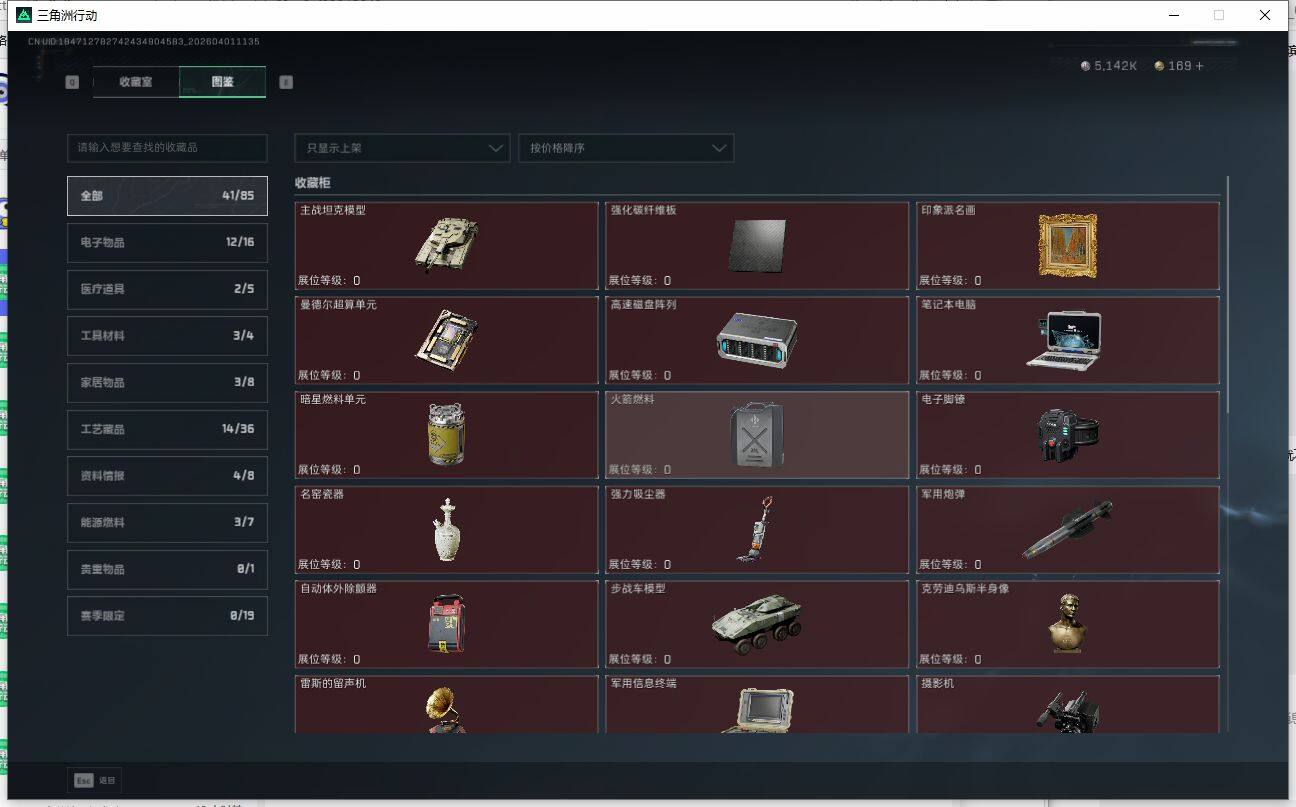The width and height of the screenshot is (1296, 807).
Task: Click the CN UID text at top left
Action: tap(144, 42)
